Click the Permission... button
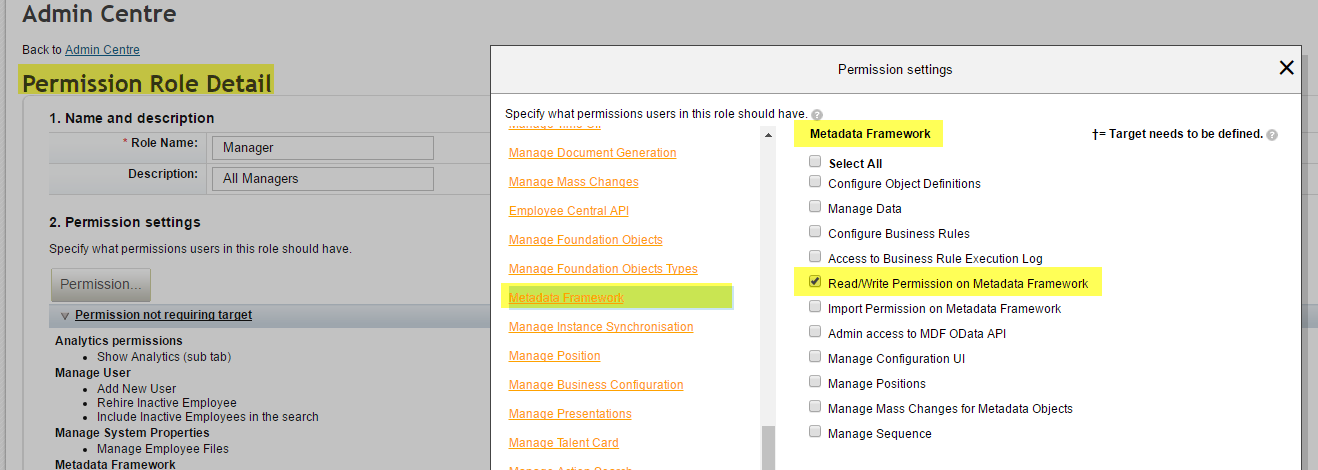The height and width of the screenshot is (470, 1318). click(101, 284)
